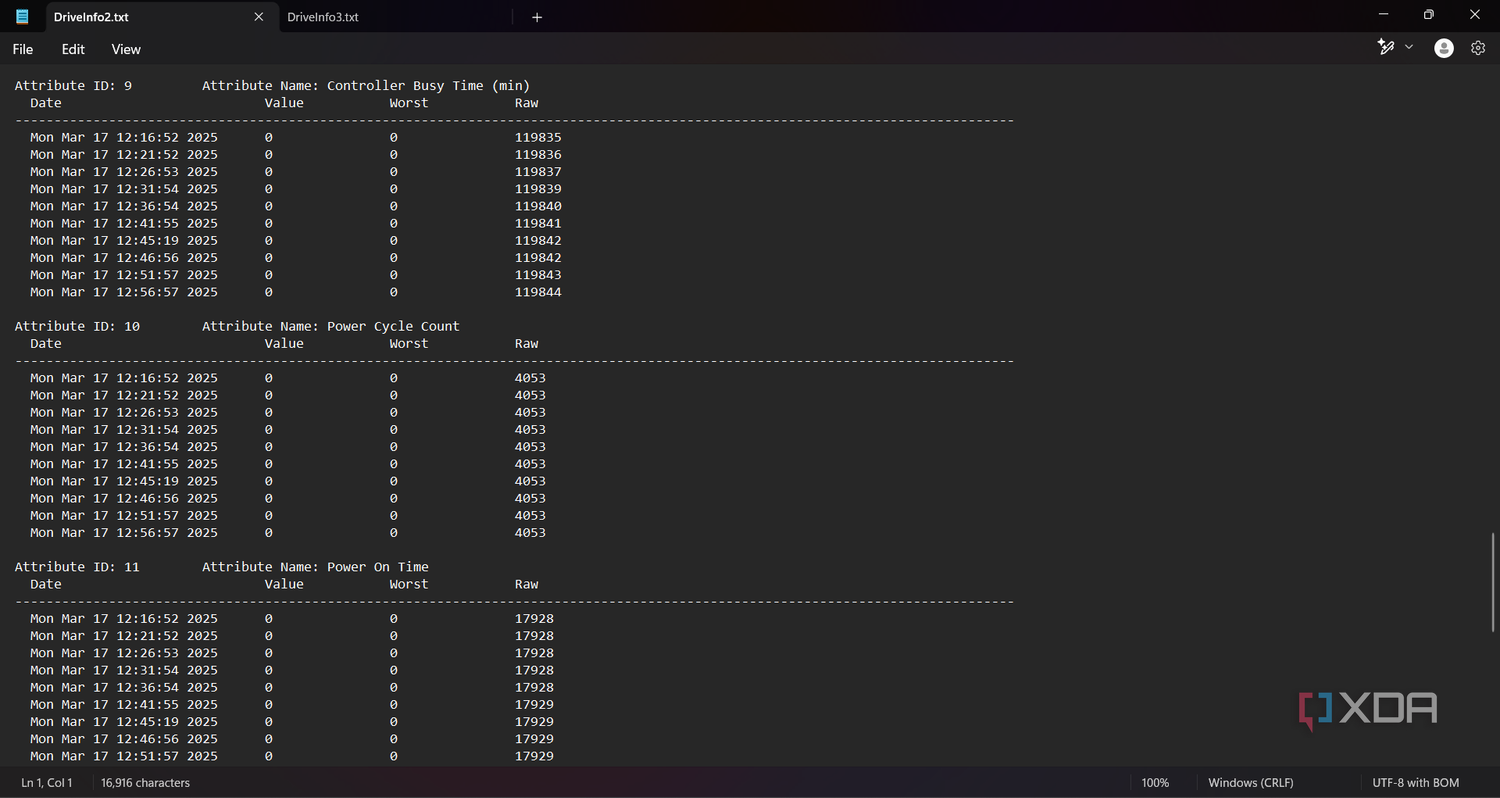Click date 12:31:54 in Power Cycle Count table
Viewport: 1500px width, 798px height.
(x=124, y=430)
